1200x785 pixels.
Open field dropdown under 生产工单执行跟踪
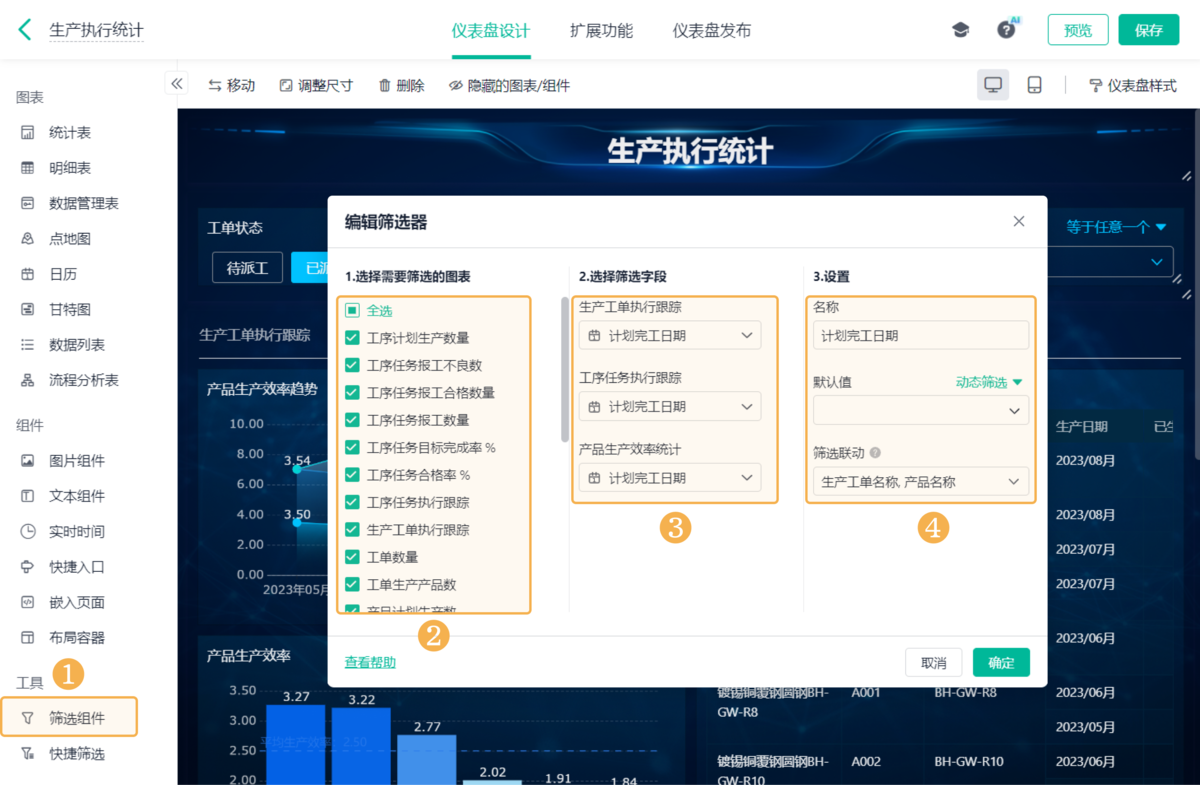(x=670, y=336)
